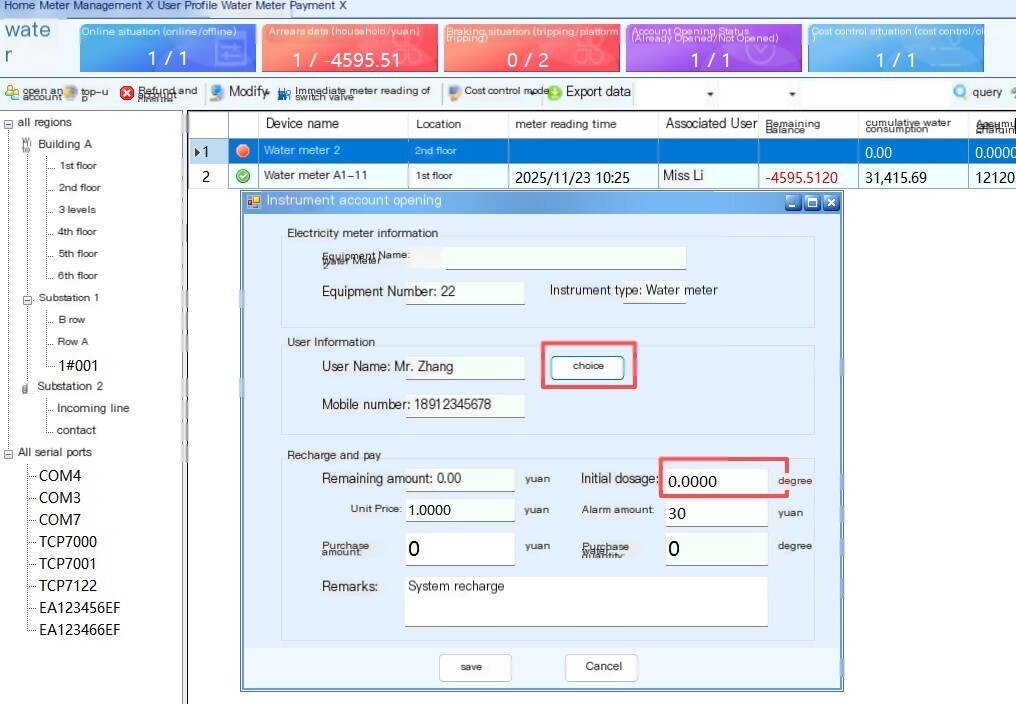Toggle the Substation 2 tree node expander
This screenshot has width=1016, height=704.
coord(26,388)
